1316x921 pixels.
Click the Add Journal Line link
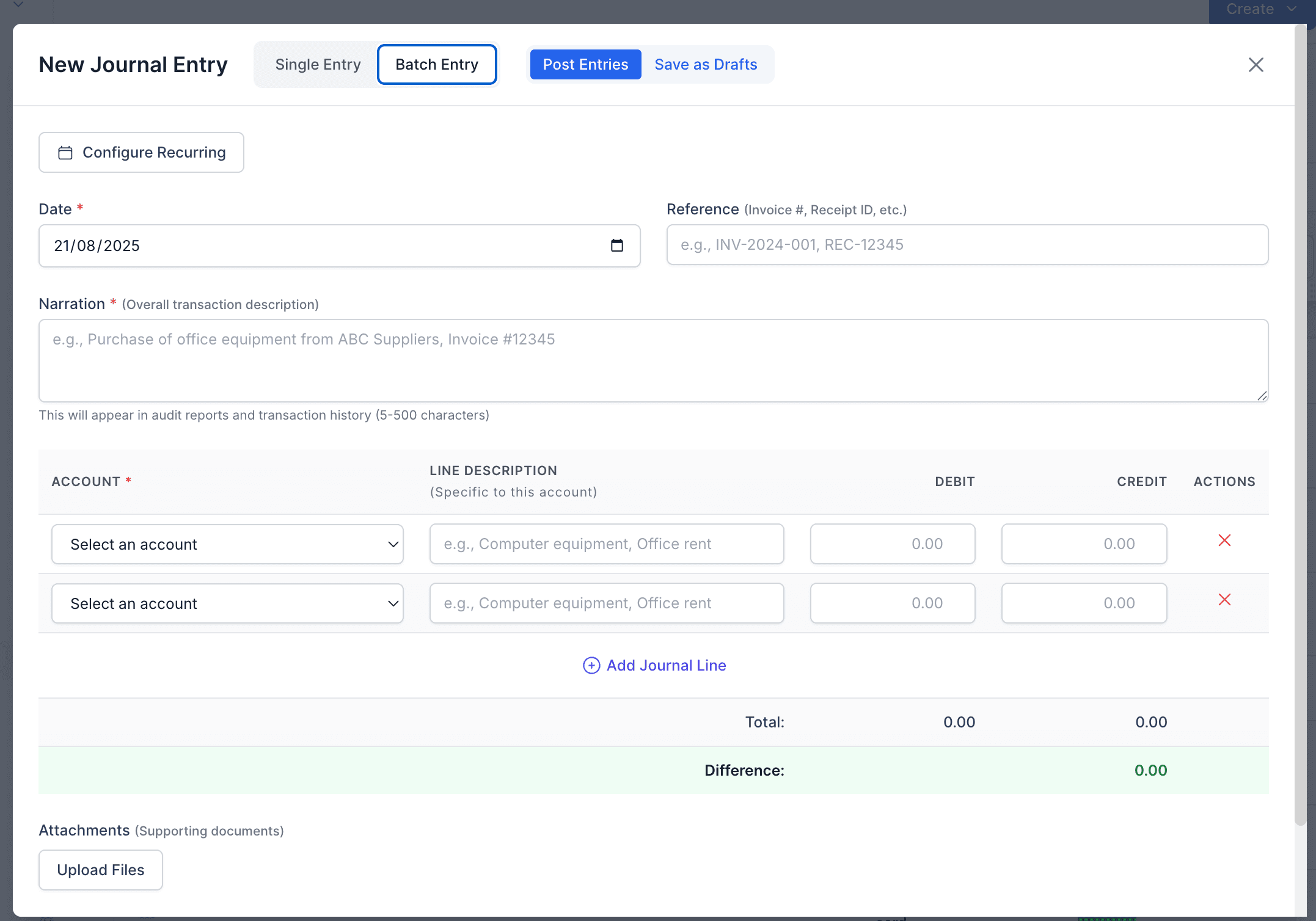click(x=665, y=665)
